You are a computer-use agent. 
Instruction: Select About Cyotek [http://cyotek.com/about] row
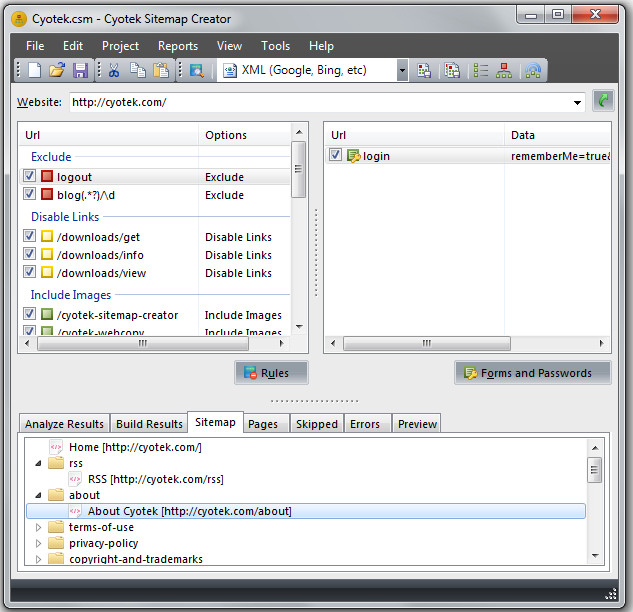pos(306,511)
